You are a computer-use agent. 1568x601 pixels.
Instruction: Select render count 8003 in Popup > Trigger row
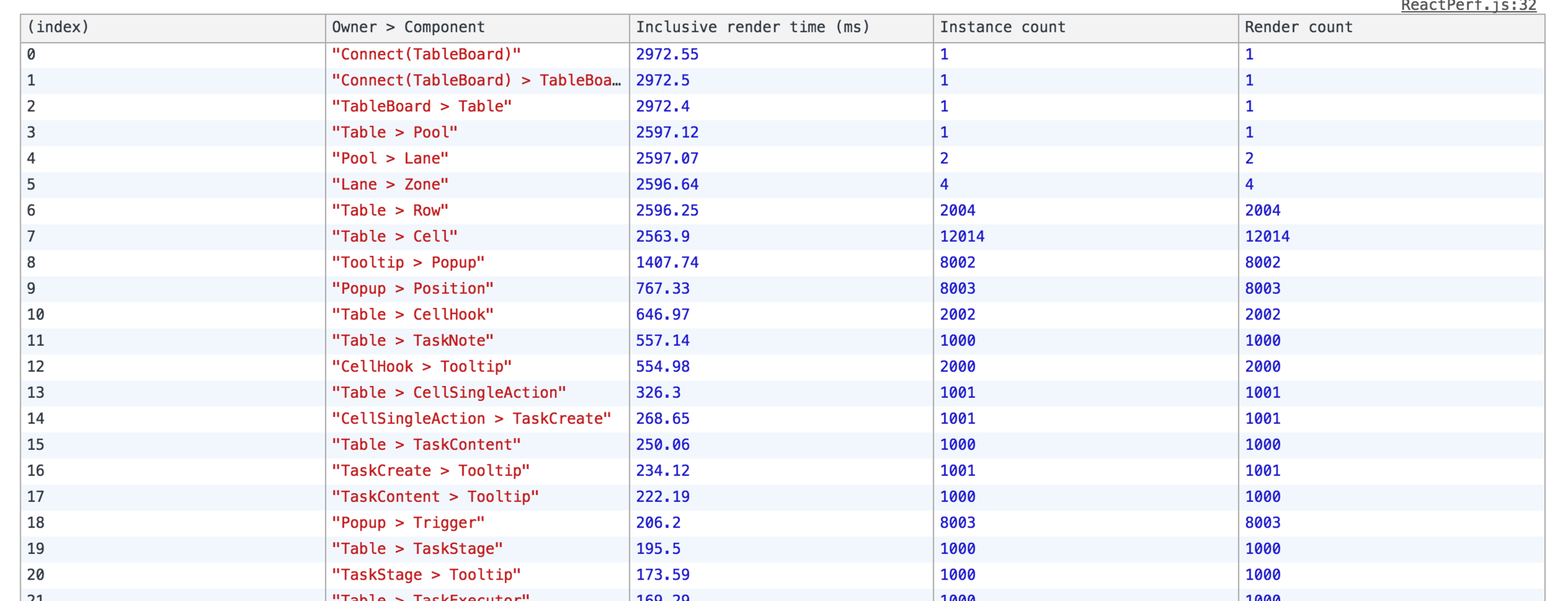(1263, 523)
